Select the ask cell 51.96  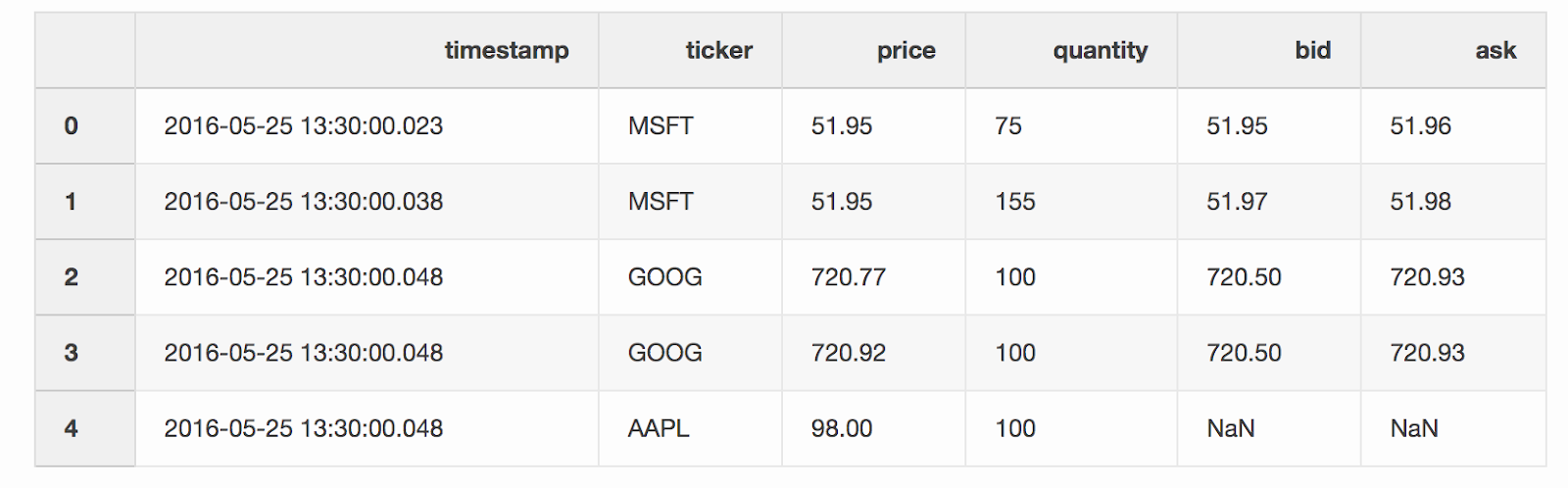[1420, 126]
